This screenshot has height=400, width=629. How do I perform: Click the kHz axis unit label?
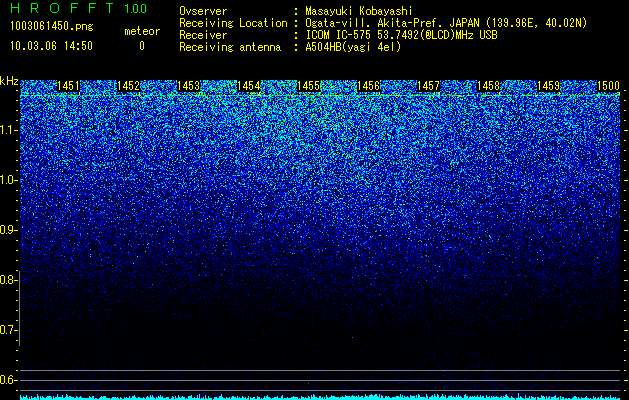click(x=9, y=81)
